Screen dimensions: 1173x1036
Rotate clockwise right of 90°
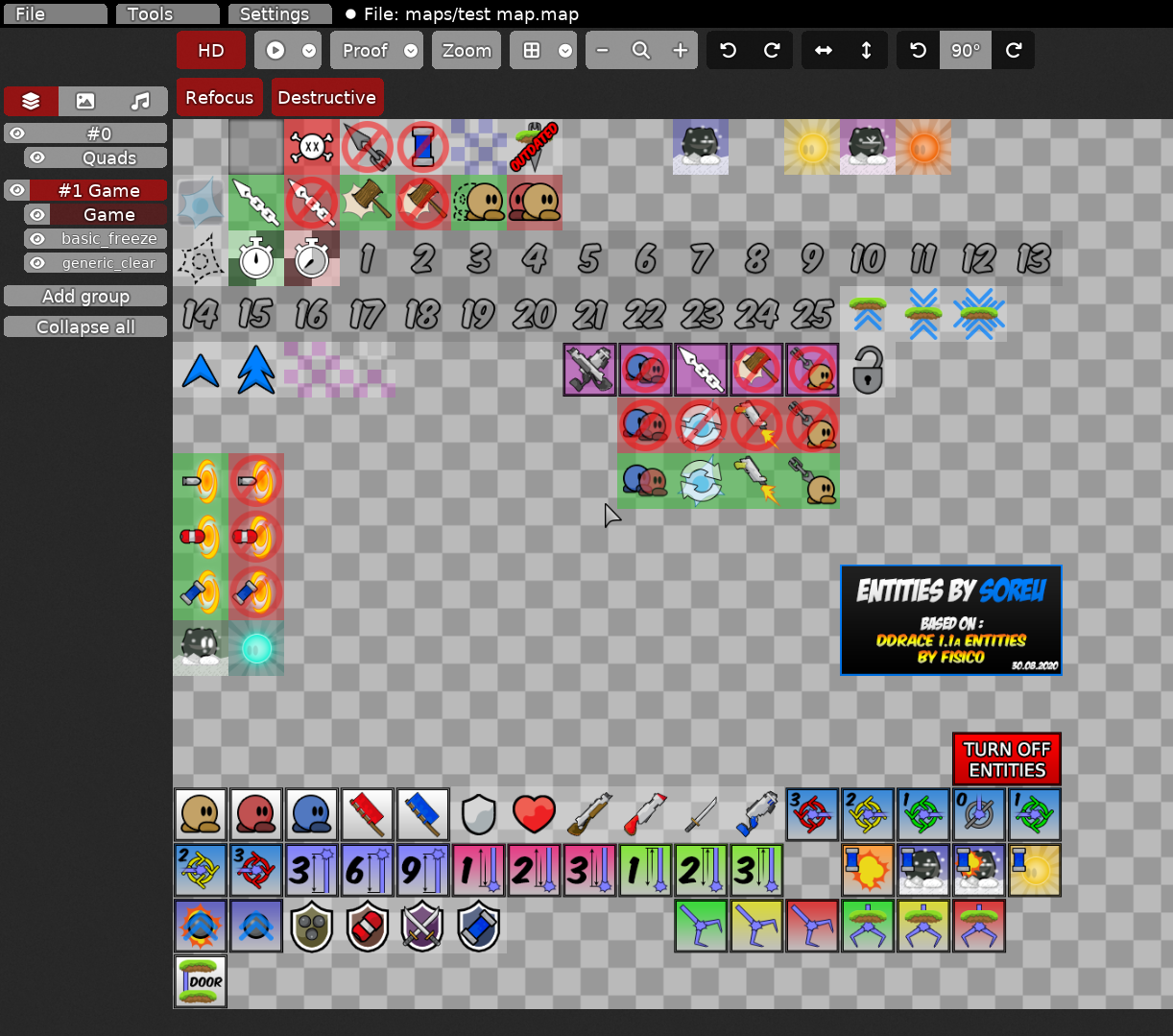(x=1014, y=51)
